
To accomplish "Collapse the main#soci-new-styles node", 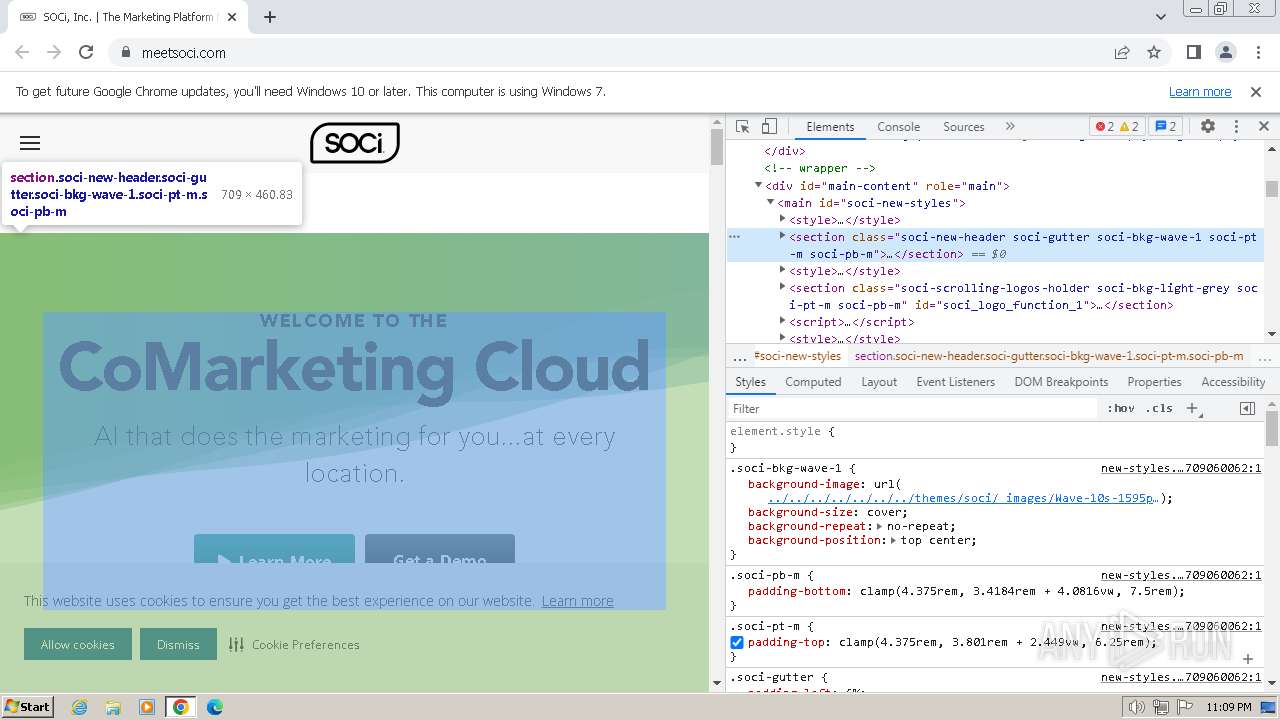I will point(771,203).
